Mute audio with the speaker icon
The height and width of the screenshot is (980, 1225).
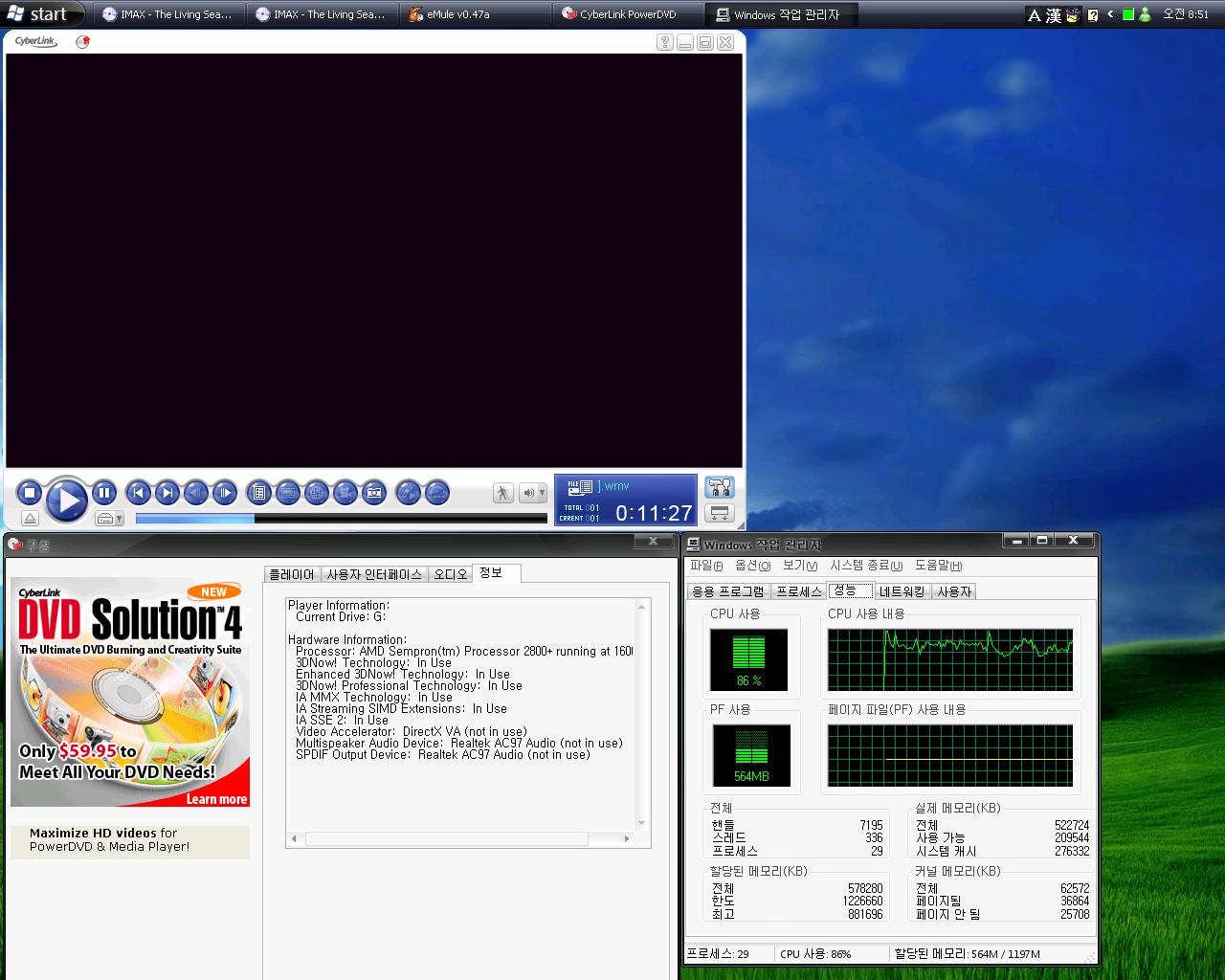[528, 493]
